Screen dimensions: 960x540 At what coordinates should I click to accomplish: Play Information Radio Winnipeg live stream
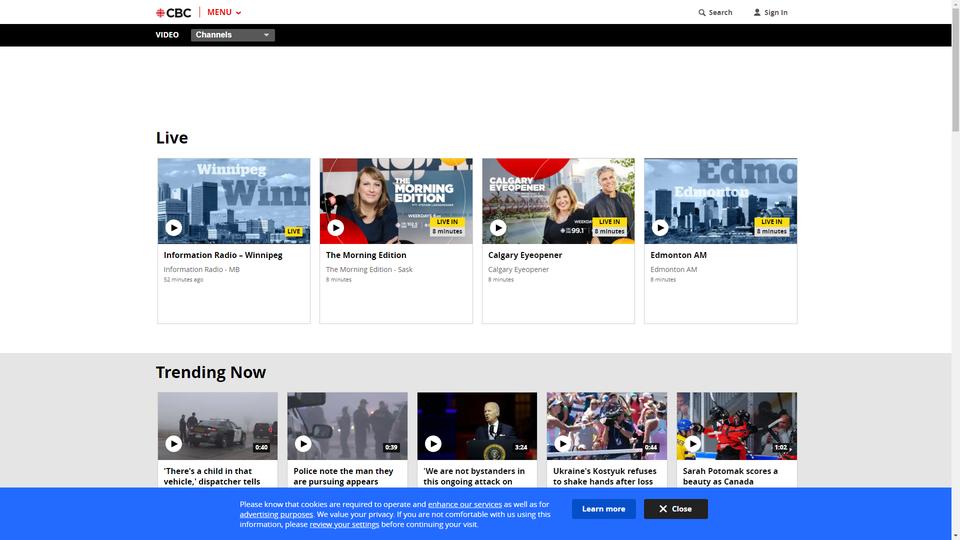(x=173, y=228)
